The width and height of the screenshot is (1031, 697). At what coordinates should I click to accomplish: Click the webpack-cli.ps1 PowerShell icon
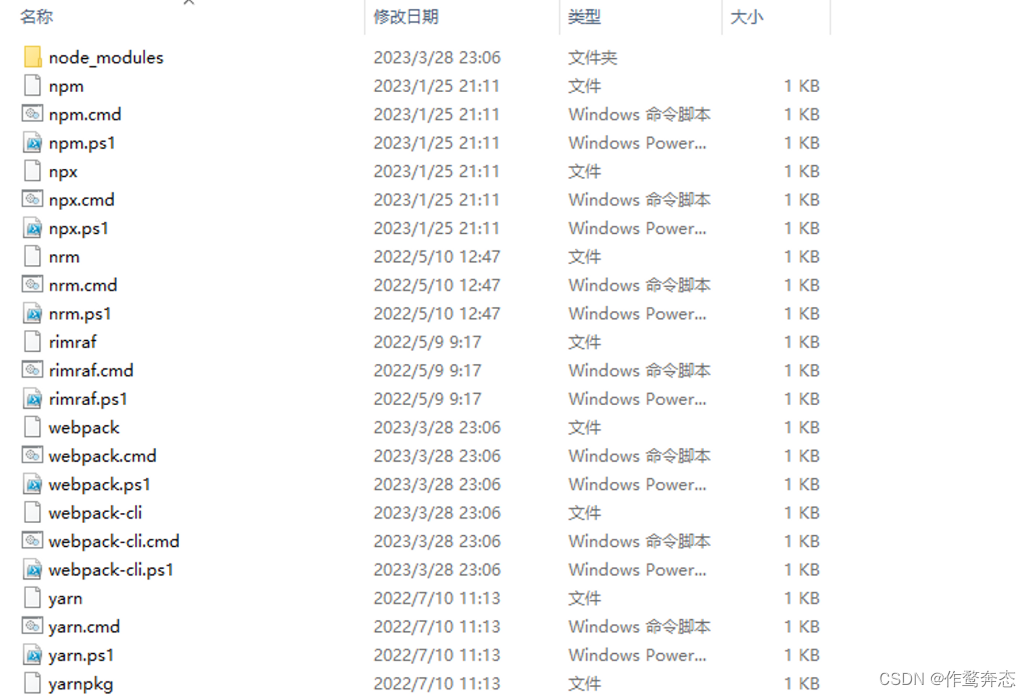tap(32, 570)
